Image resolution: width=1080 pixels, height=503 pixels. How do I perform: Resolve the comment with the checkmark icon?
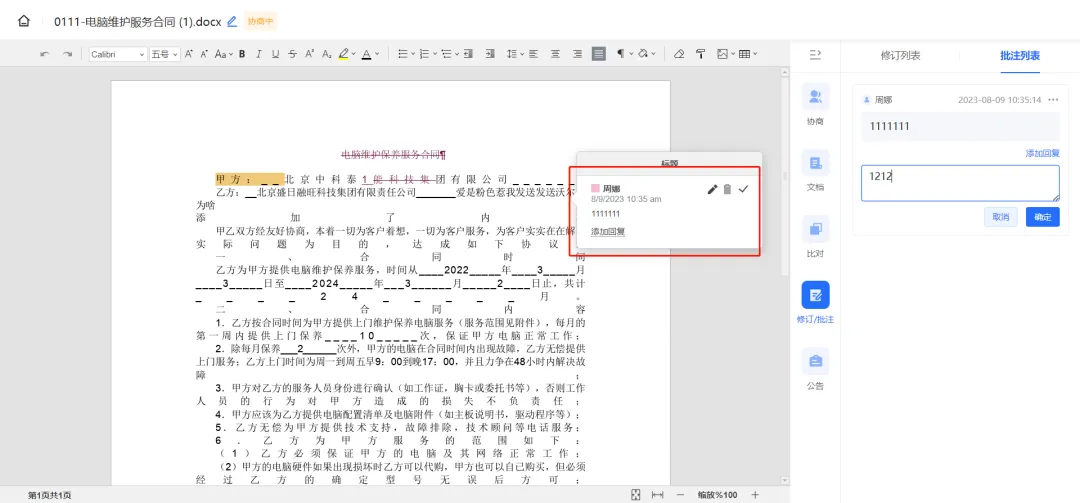tap(743, 189)
